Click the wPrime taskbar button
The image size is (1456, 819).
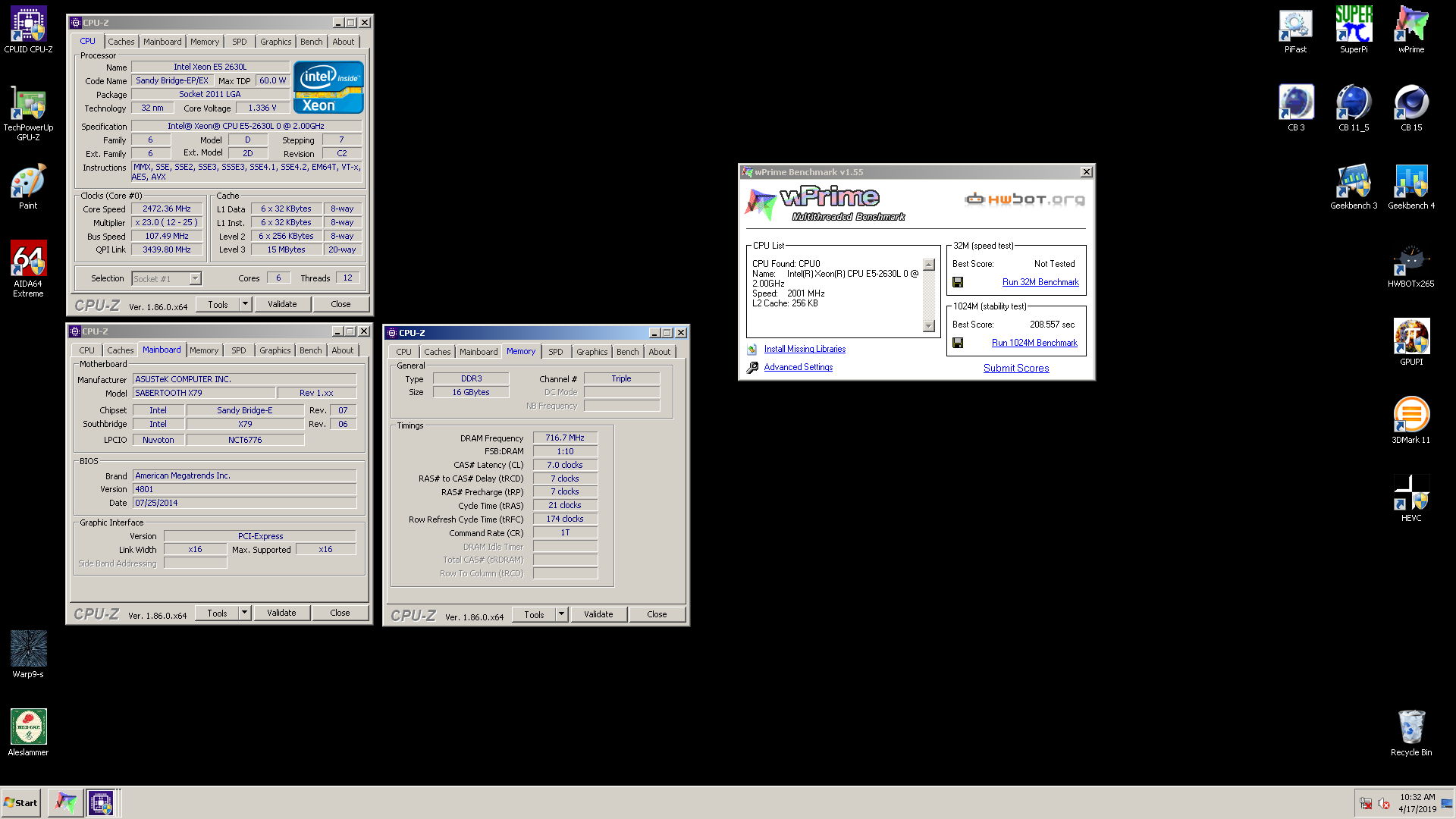pyautogui.click(x=66, y=802)
